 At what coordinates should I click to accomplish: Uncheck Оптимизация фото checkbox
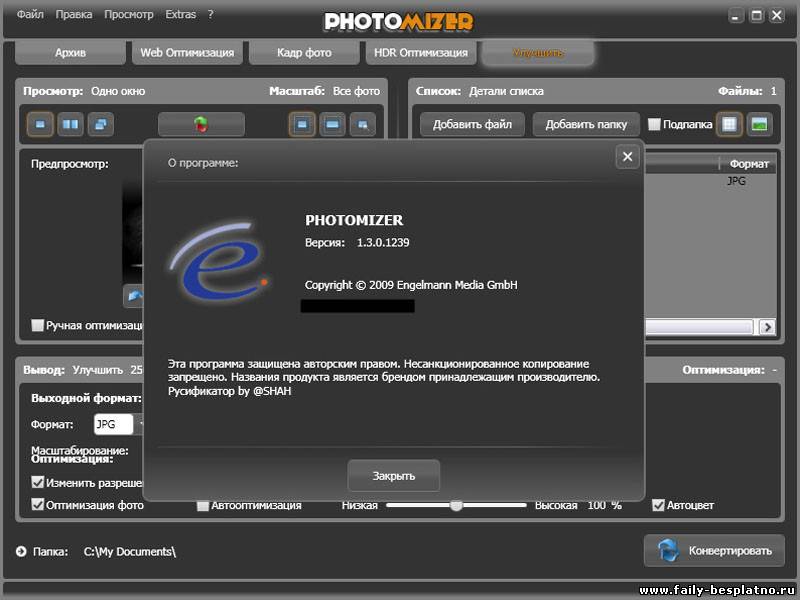tap(37, 505)
